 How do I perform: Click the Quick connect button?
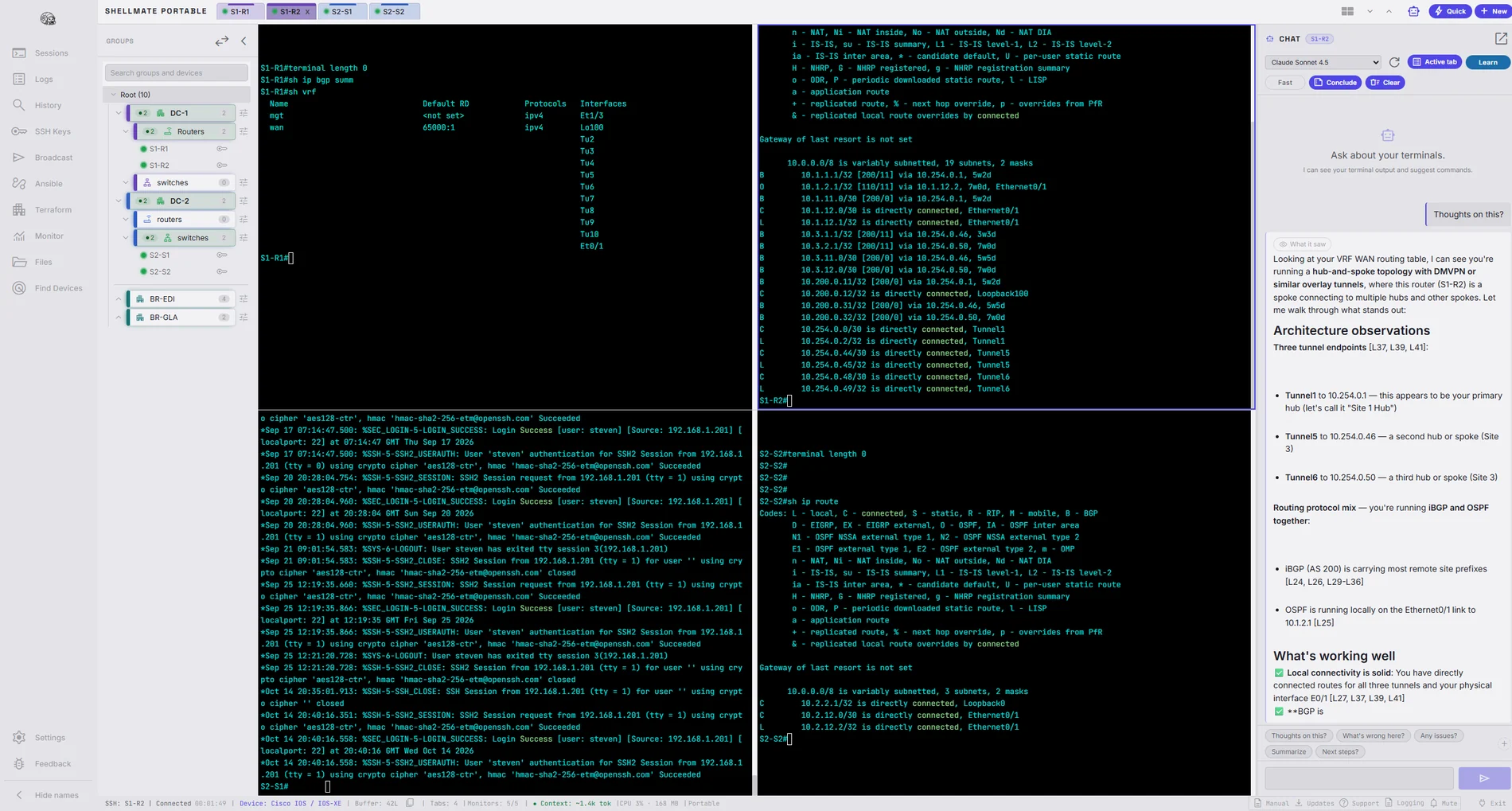point(1450,11)
